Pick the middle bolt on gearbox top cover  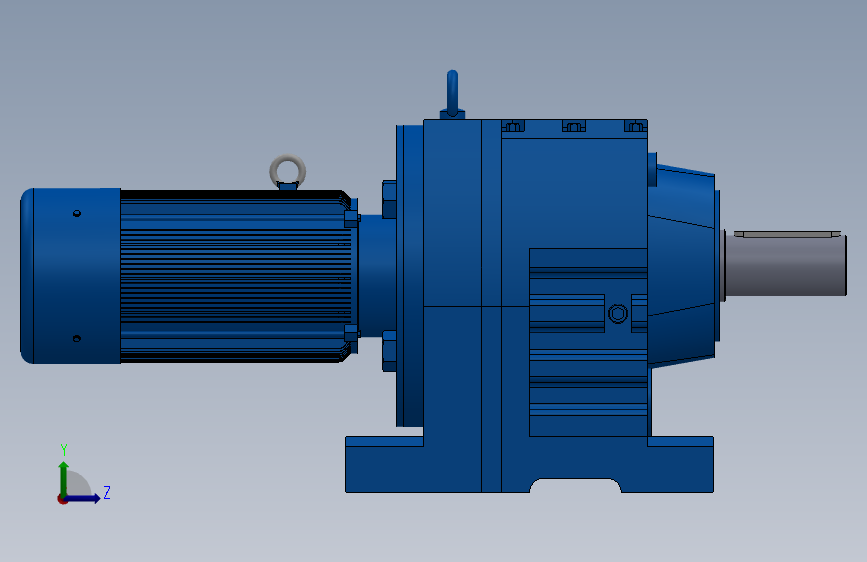click(x=574, y=126)
